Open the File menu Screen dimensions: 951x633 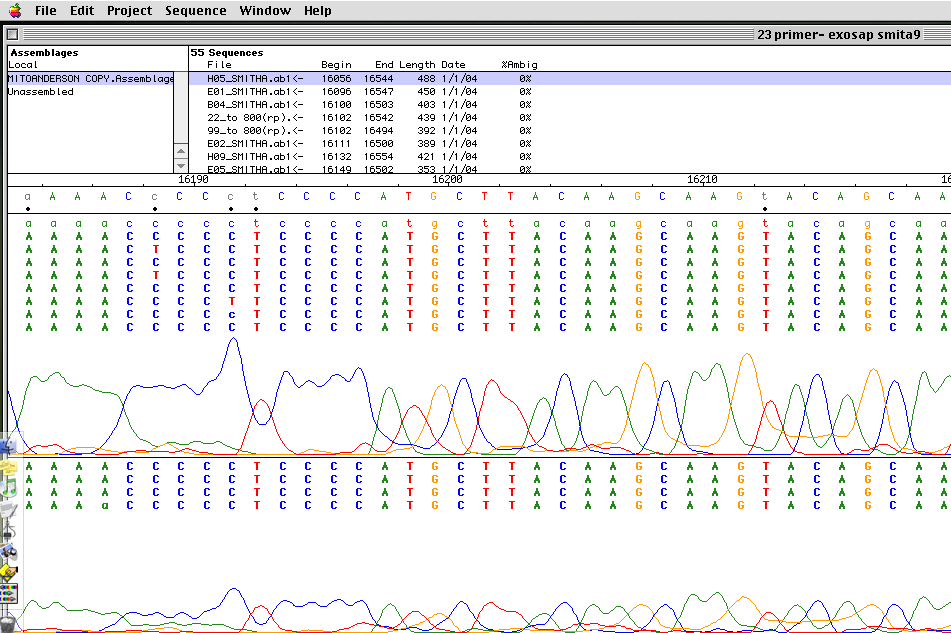click(x=45, y=11)
